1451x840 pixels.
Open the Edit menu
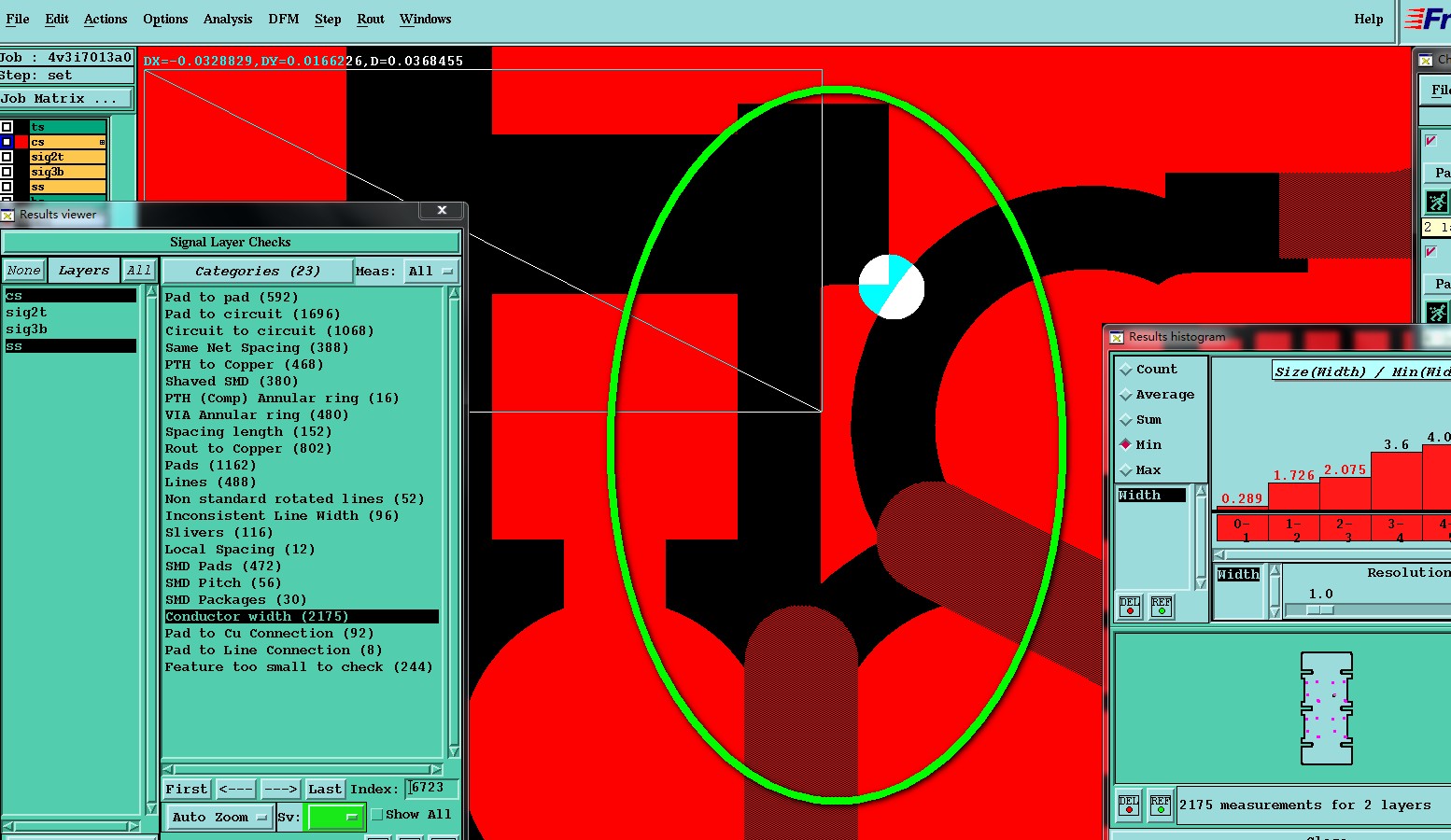tap(57, 19)
